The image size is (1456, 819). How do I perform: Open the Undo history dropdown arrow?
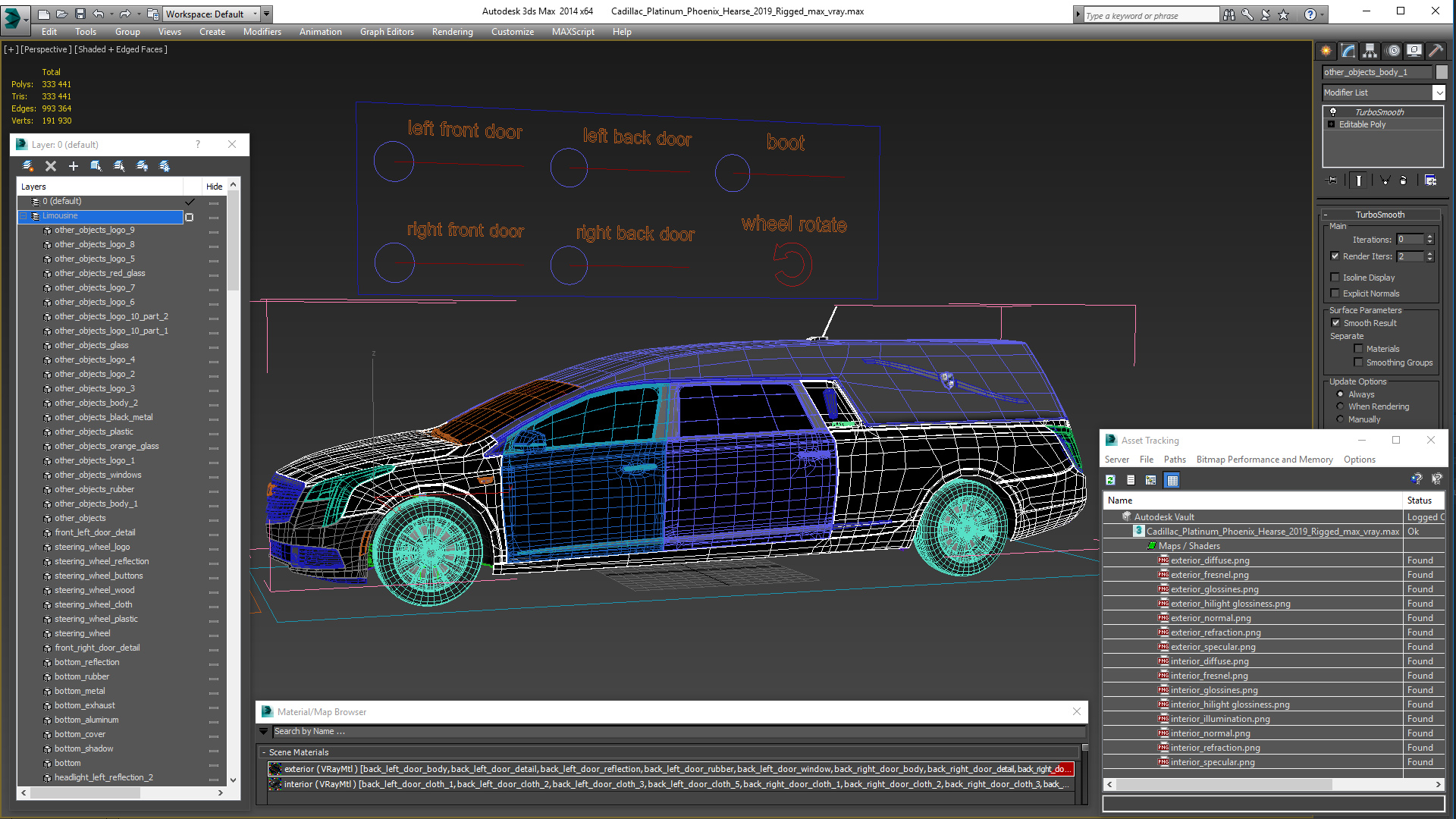coord(111,14)
